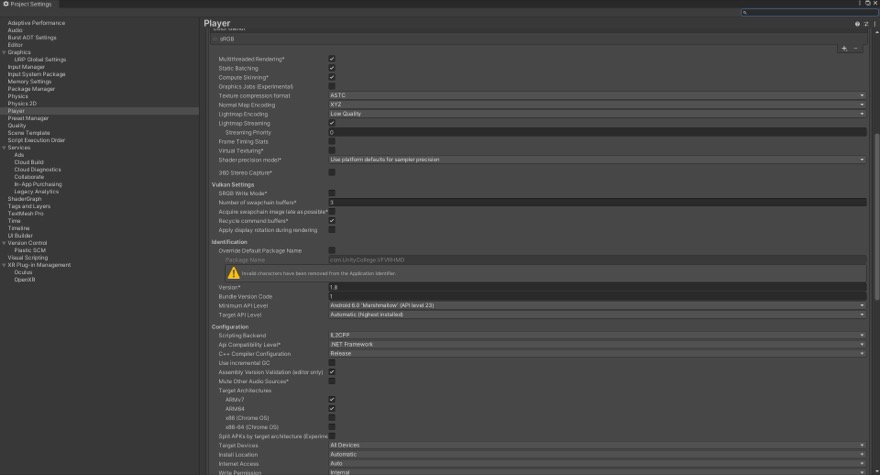
Task: Enable 360 Stereo Capture
Action: coord(332,172)
